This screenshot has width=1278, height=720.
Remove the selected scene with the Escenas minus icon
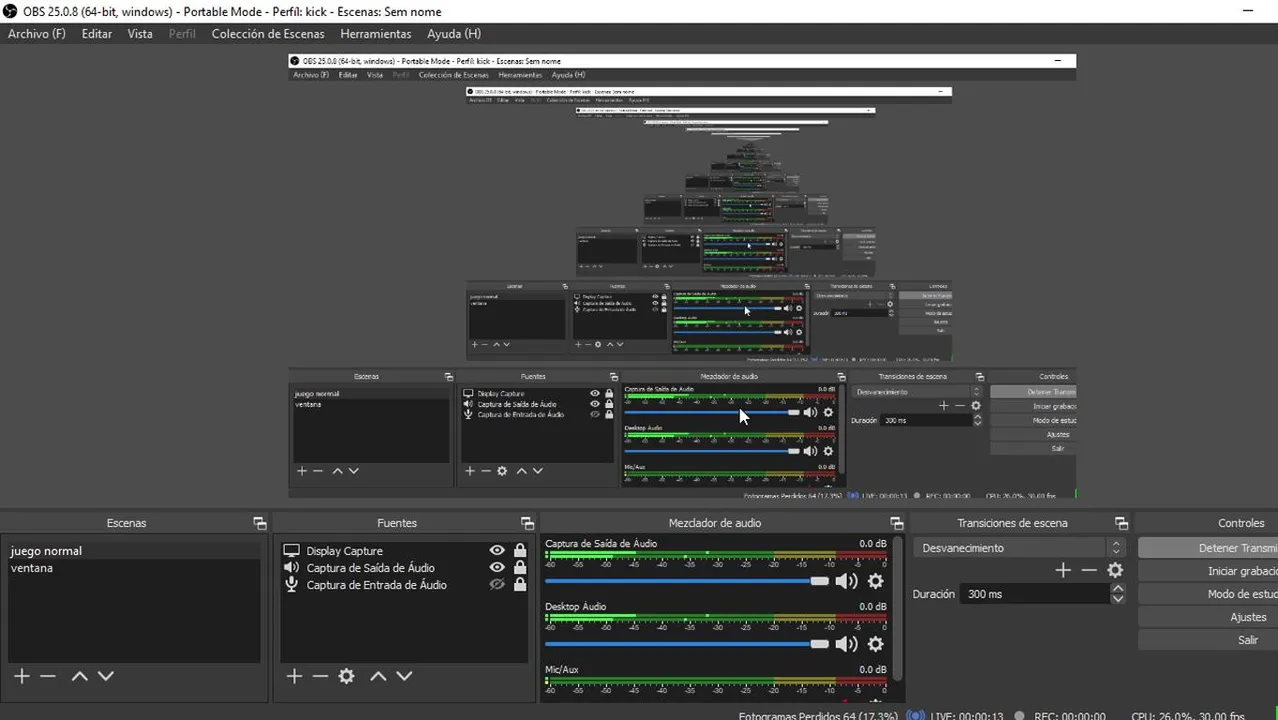[x=48, y=676]
